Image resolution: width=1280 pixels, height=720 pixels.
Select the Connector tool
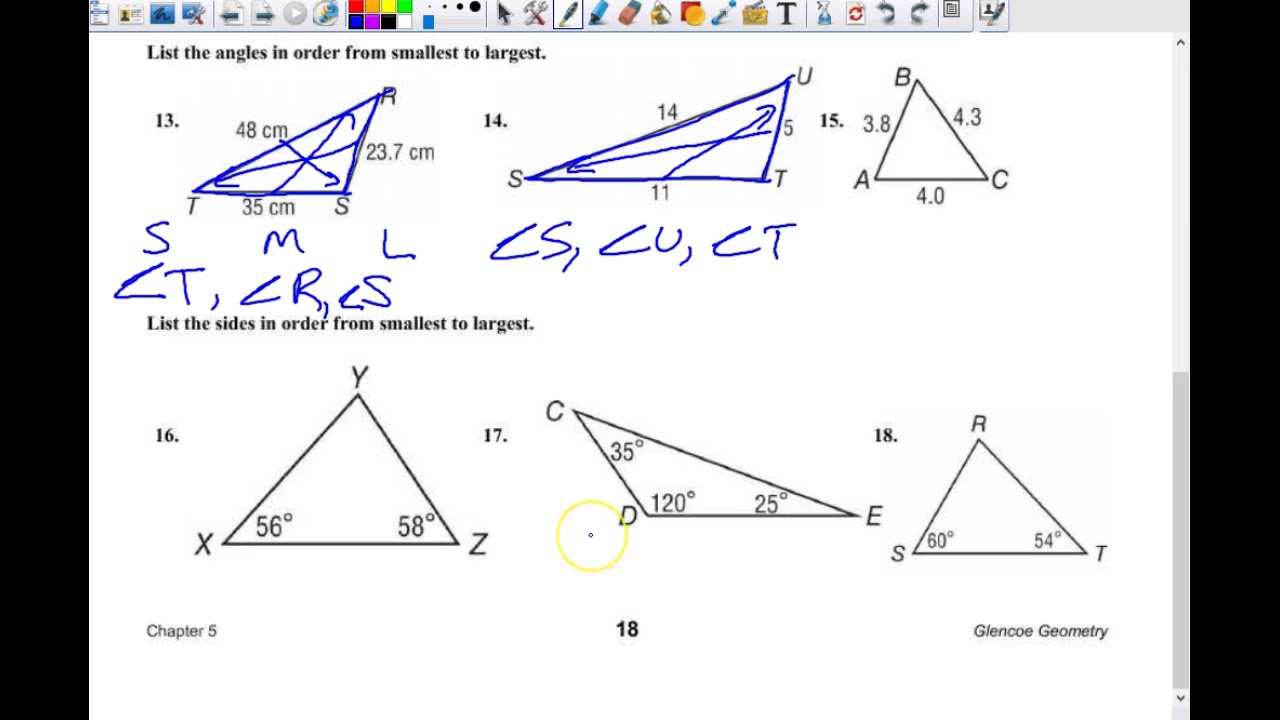pyautogui.click(x=723, y=13)
